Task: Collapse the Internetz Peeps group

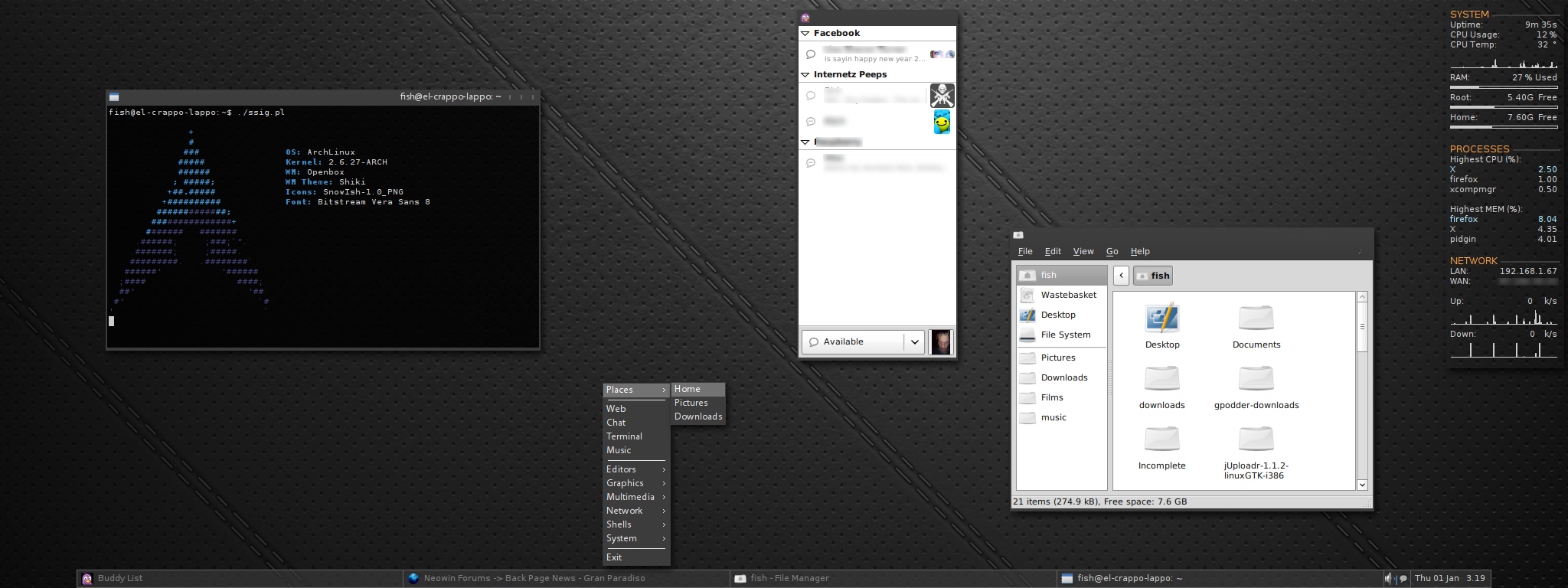Action: click(805, 75)
